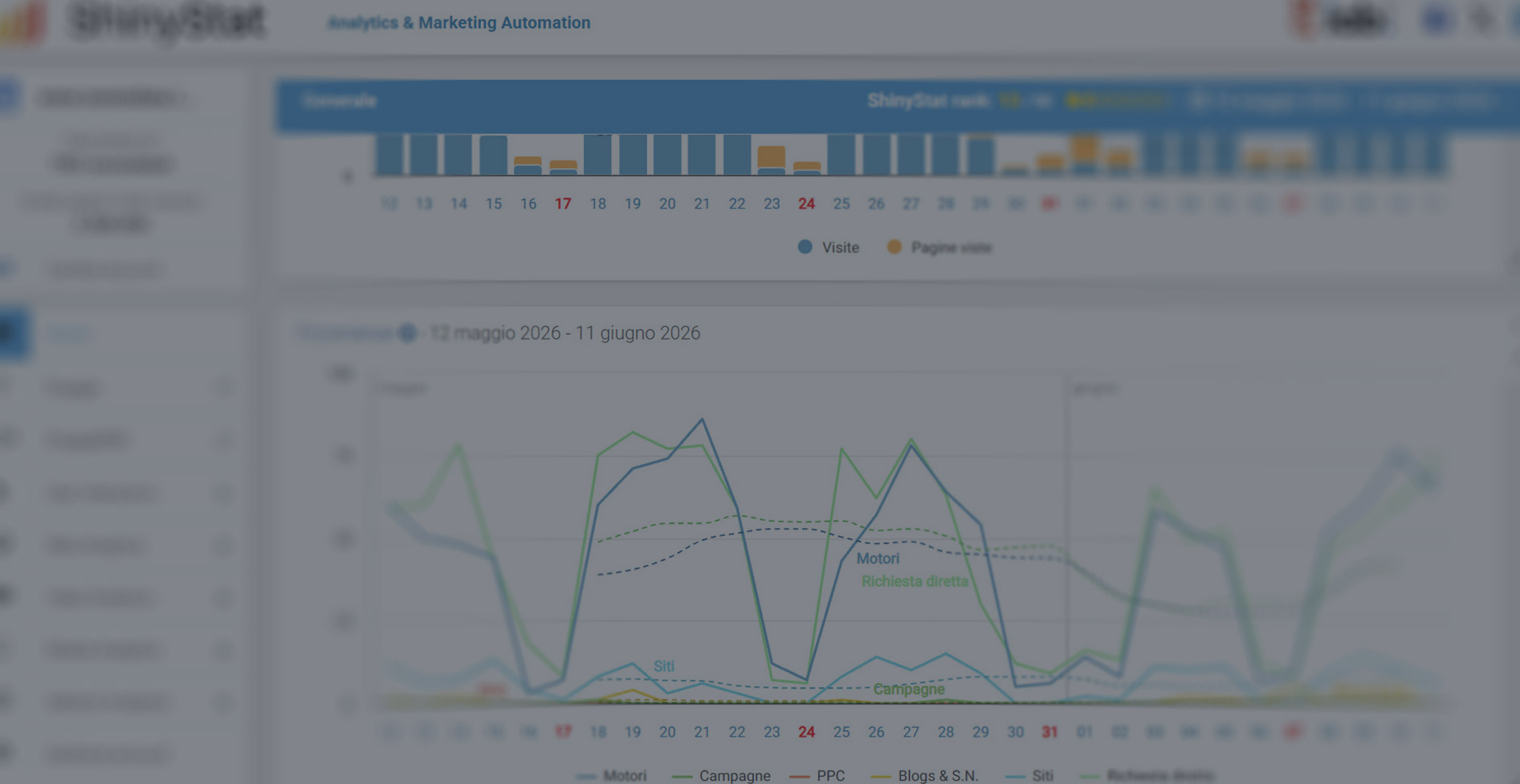Toggle the PPC series in the legend
The height and width of the screenshot is (784, 1520).
coord(817,775)
